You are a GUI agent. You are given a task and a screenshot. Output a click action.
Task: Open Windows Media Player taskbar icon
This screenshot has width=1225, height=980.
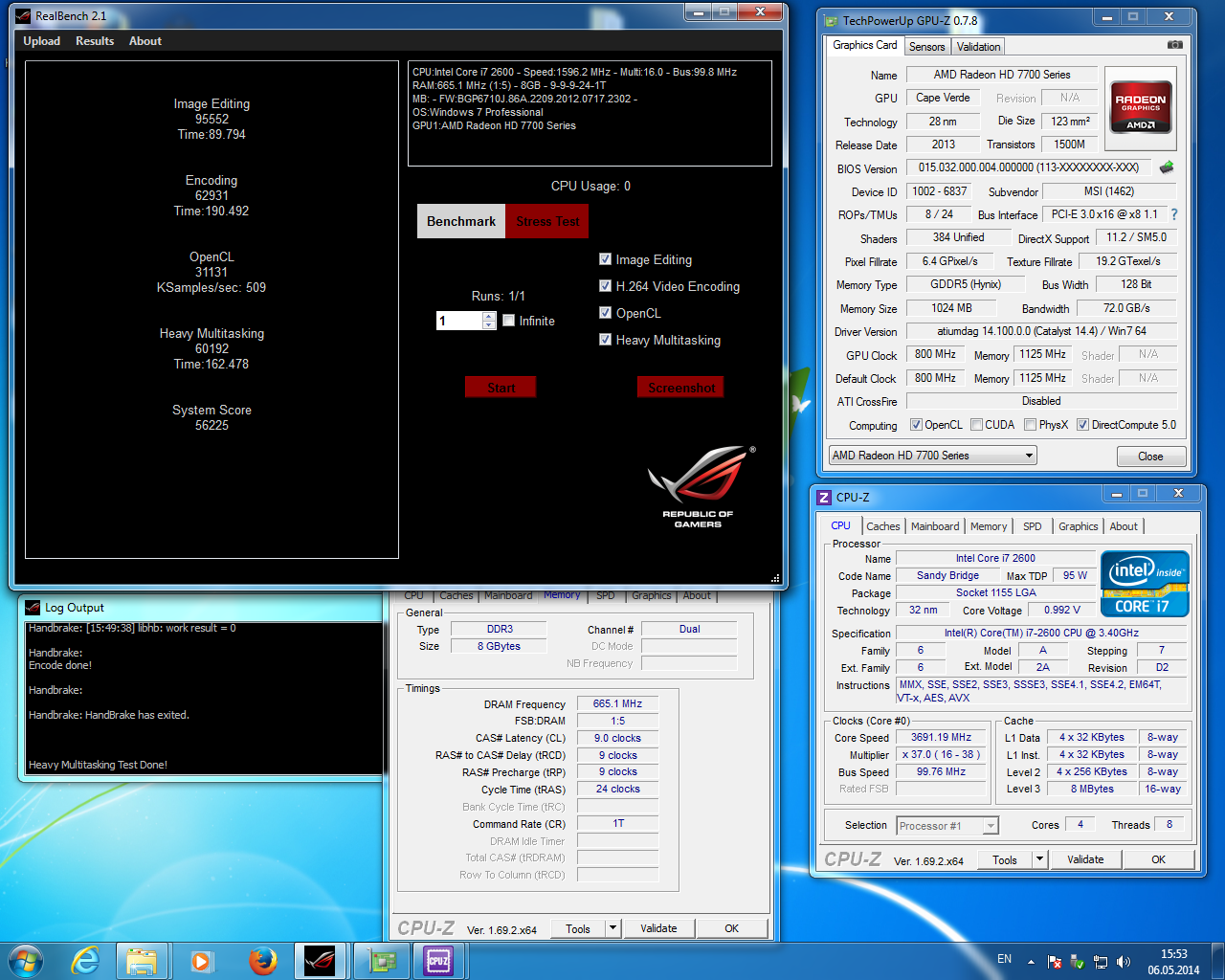202,961
